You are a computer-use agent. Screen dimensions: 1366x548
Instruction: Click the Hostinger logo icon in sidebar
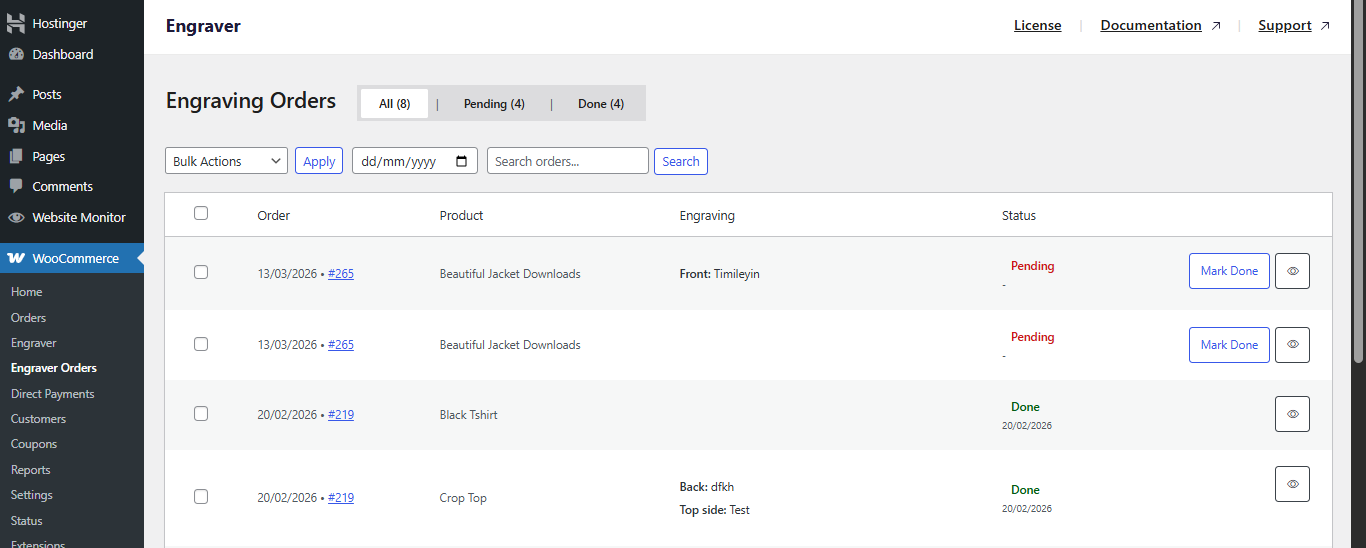(16, 23)
